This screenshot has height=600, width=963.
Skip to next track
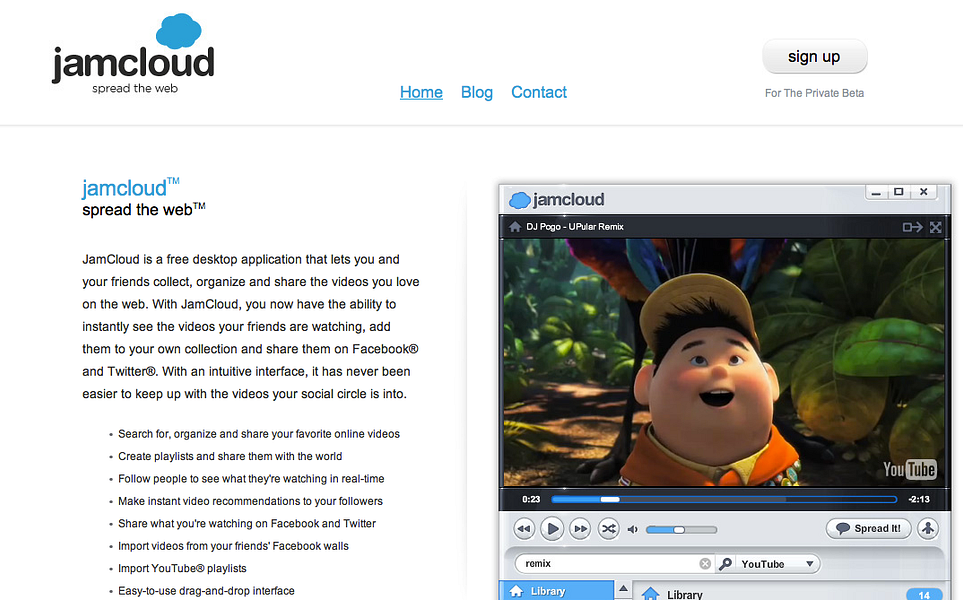(580, 528)
